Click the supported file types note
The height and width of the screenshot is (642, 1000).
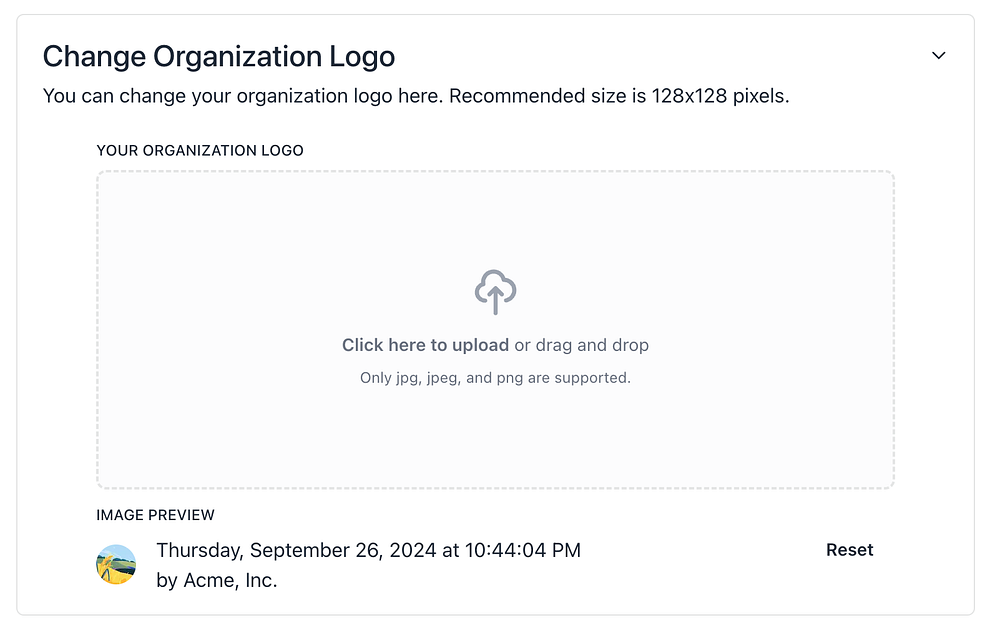tap(495, 378)
